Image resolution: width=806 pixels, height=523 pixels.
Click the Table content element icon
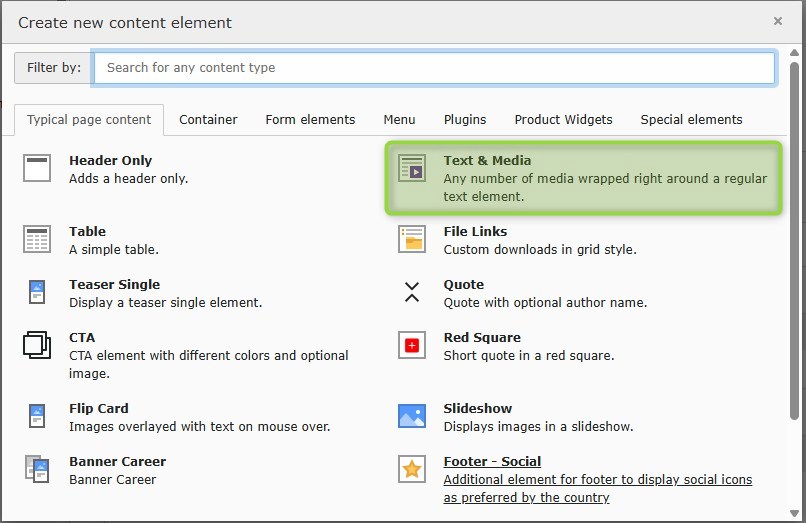(37, 240)
